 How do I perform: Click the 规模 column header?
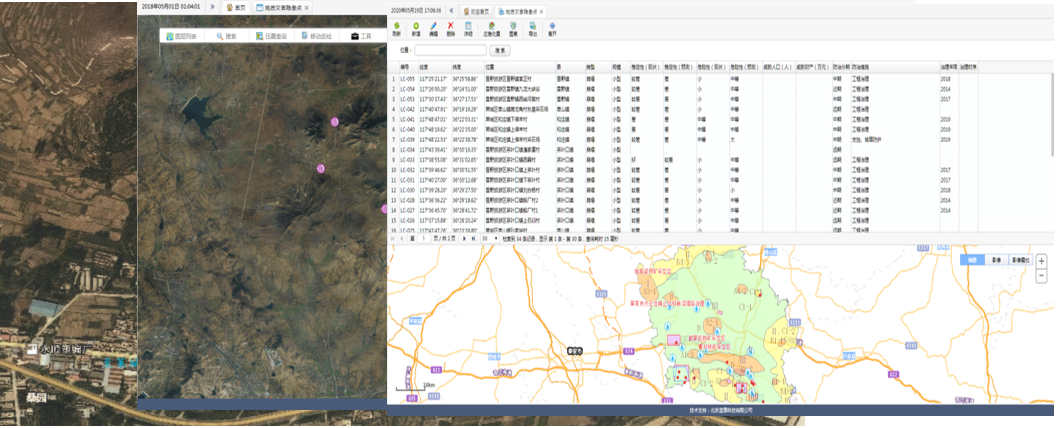620,66
